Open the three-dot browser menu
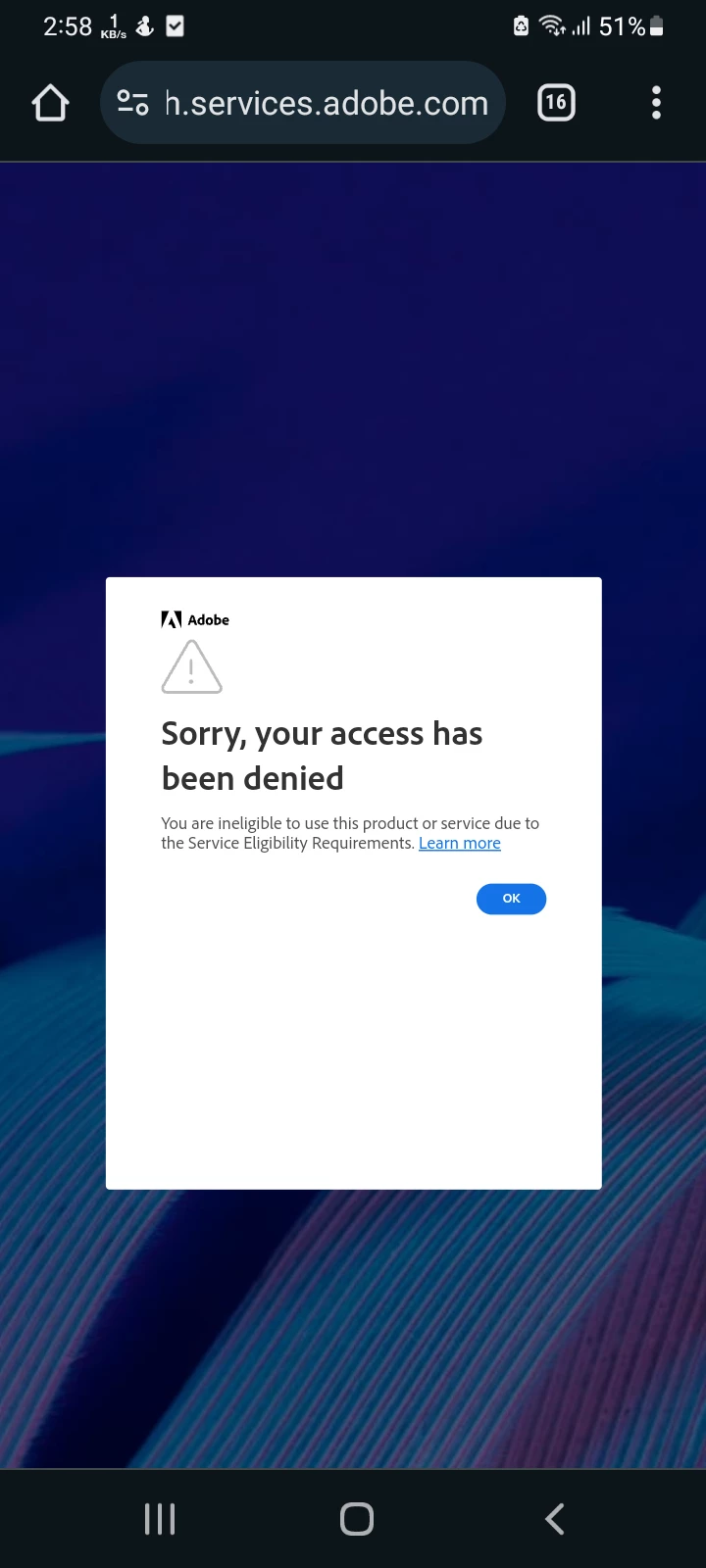The image size is (706, 1568). click(656, 103)
